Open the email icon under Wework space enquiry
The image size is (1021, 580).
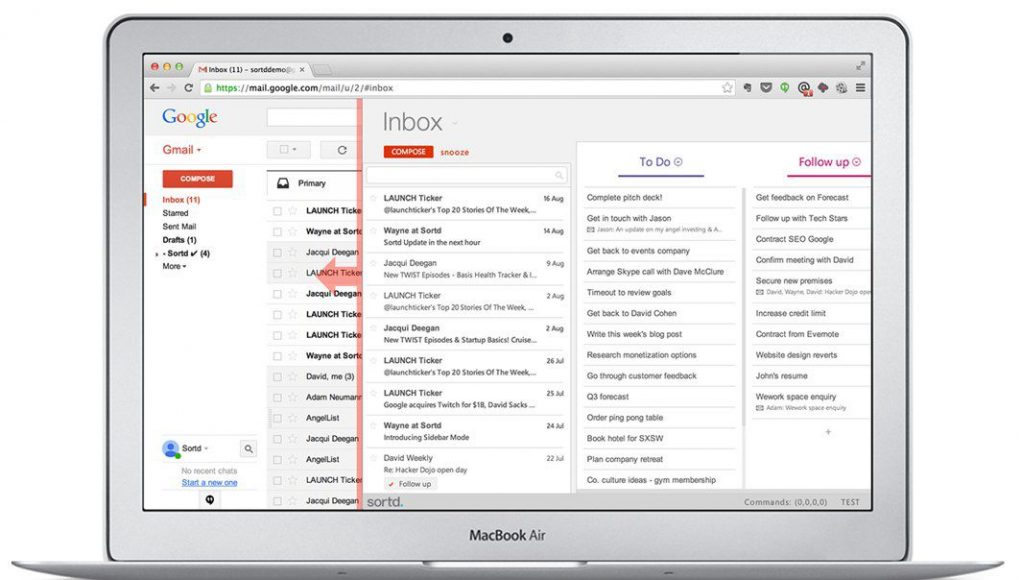click(759, 408)
